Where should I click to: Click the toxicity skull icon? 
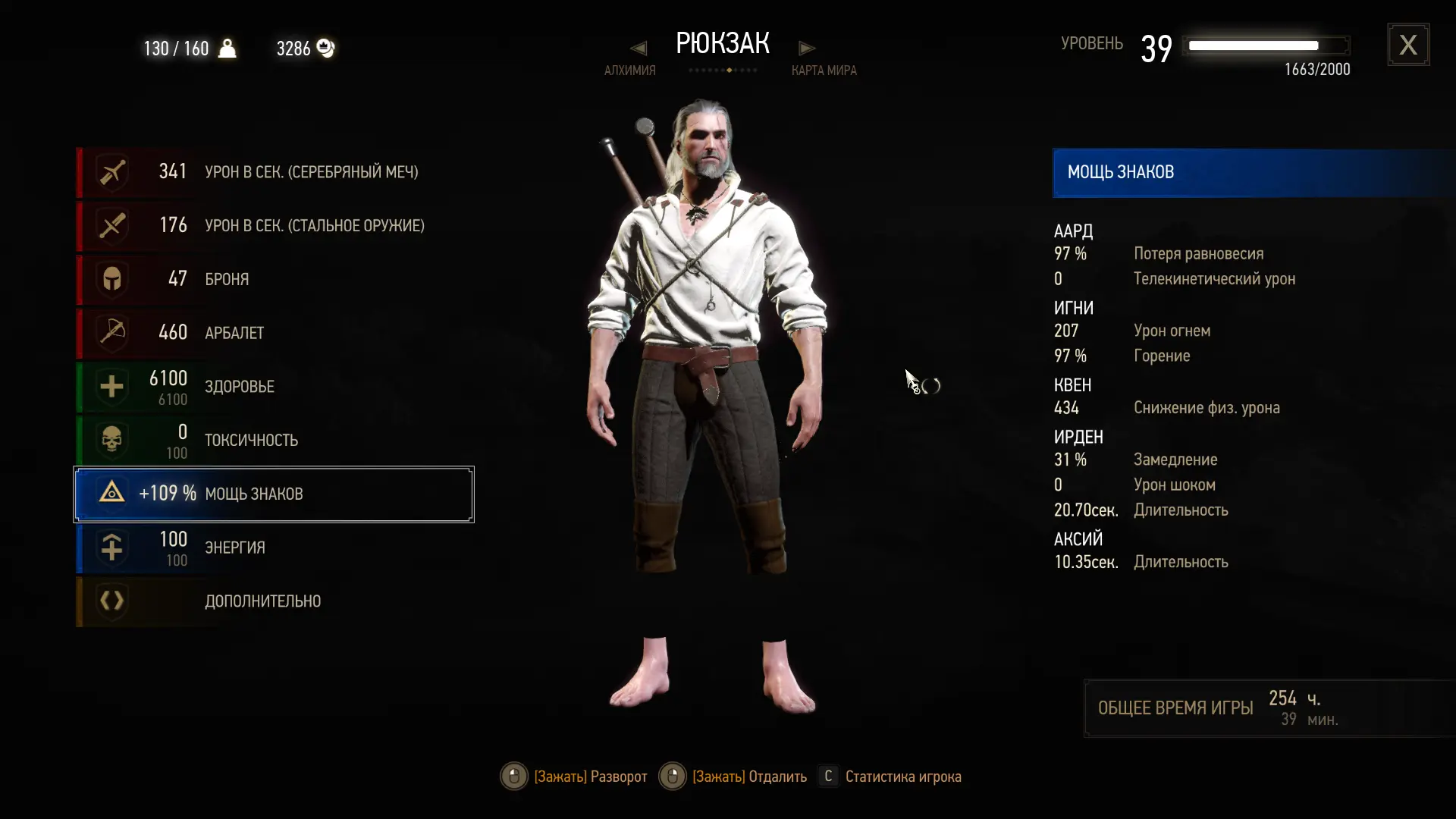click(112, 440)
